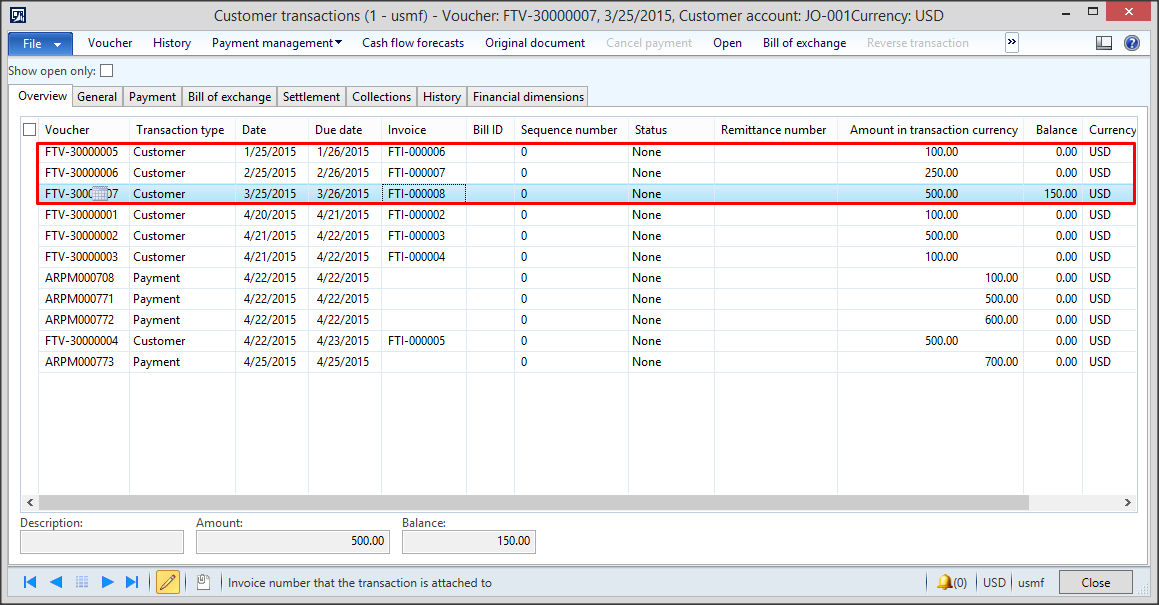
Task: Go to the last record arrow icon
Action: tap(133, 581)
